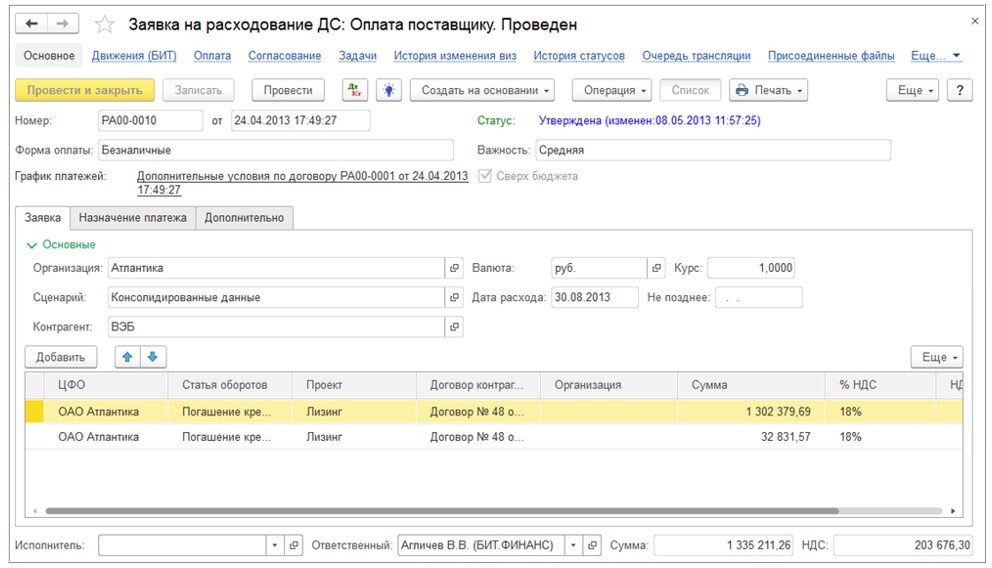
Task: Click the back navigation arrow
Action: tap(33, 23)
